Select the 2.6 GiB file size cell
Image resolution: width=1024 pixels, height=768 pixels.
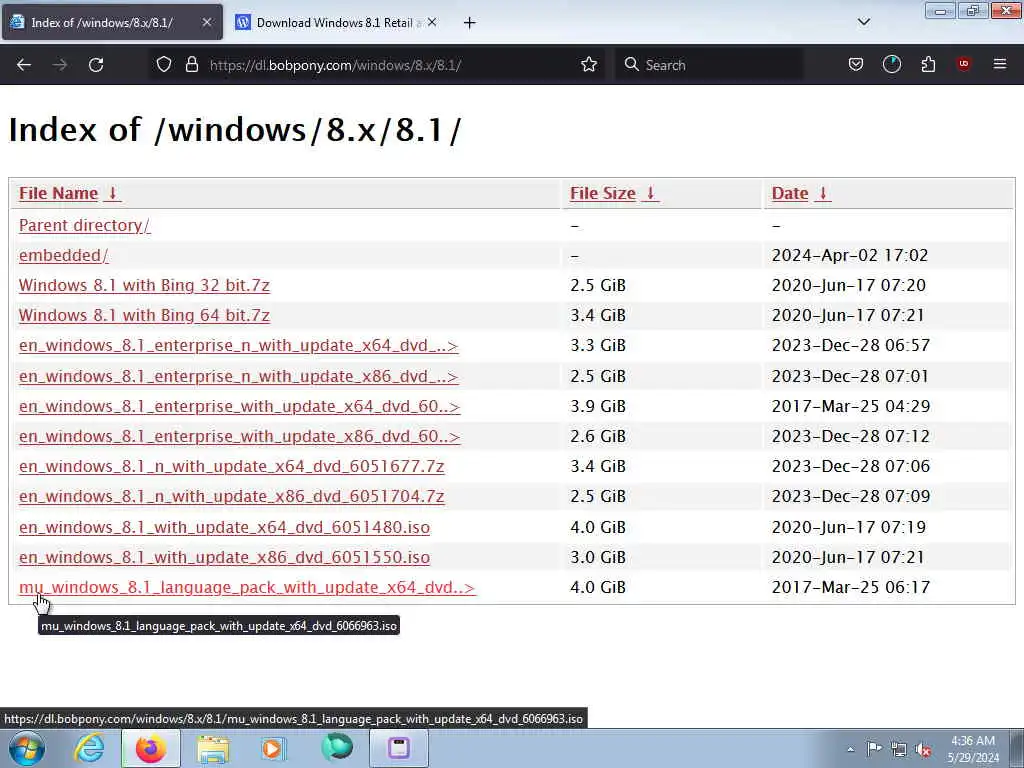598,436
